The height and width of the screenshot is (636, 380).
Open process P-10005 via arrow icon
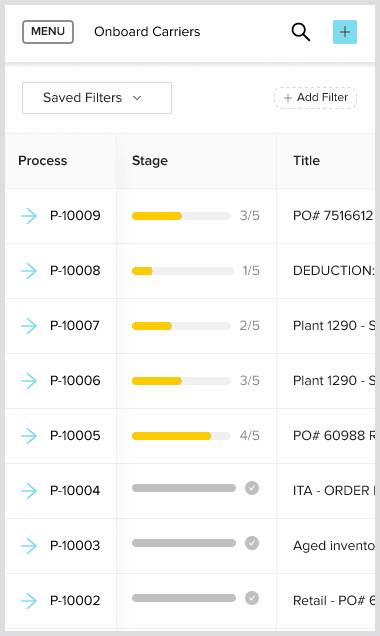[29, 436]
